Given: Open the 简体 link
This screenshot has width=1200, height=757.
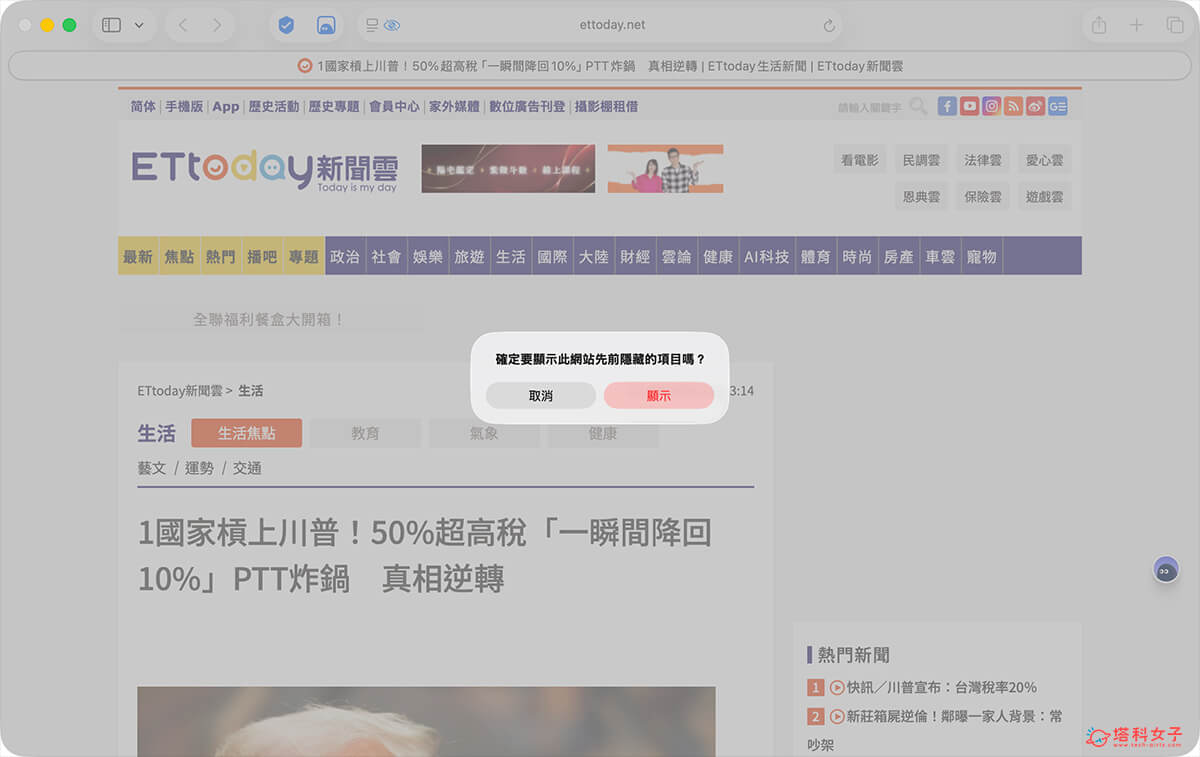Looking at the screenshot, I should tap(143, 106).
